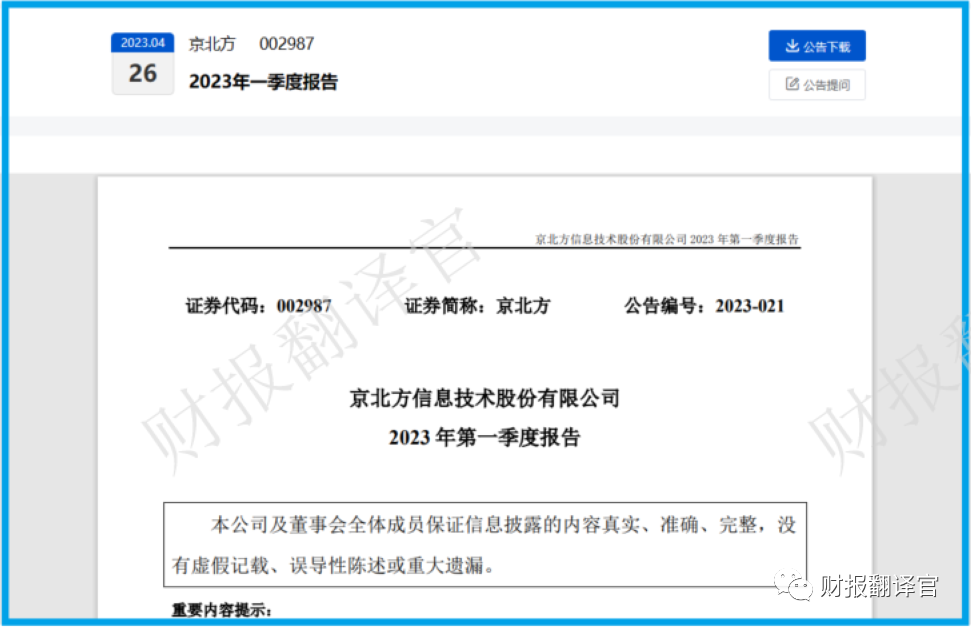Viewport: 971px width, 629px height.
Task: Click the 2023.04 blue date label
Action: pos(143,43)
